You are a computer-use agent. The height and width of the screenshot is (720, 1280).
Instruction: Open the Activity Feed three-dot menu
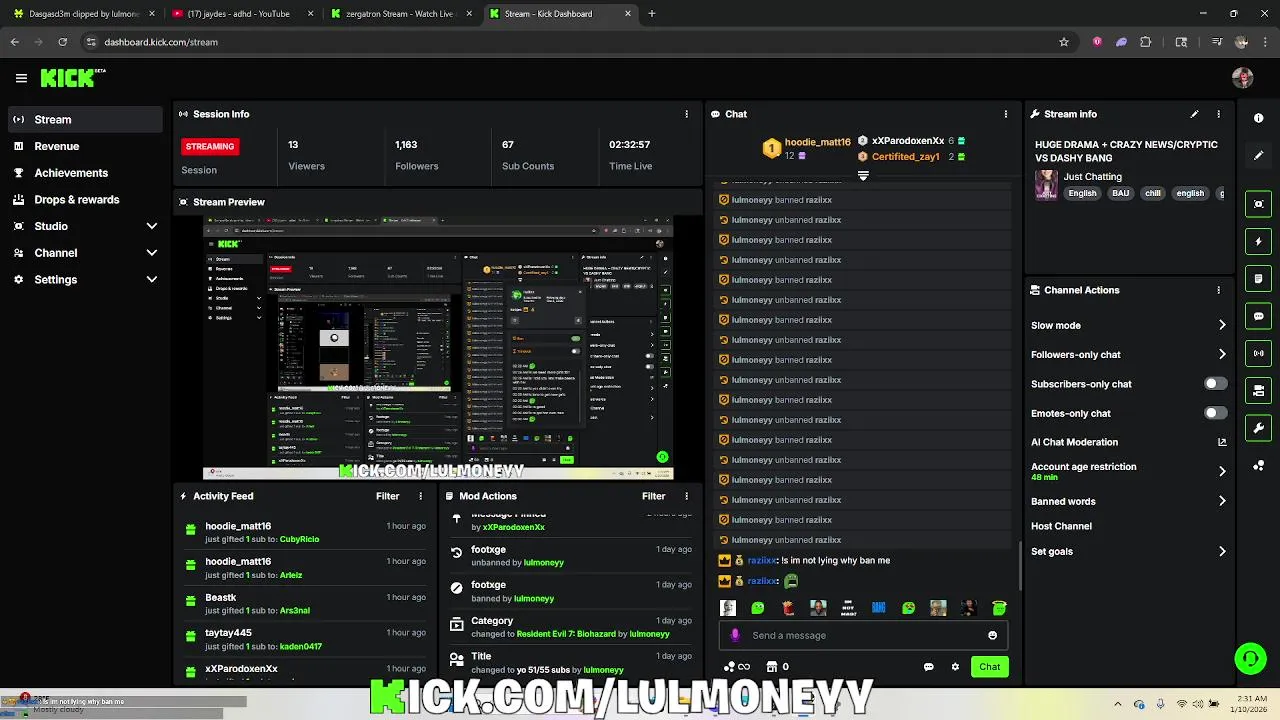[x=420, y=496]
